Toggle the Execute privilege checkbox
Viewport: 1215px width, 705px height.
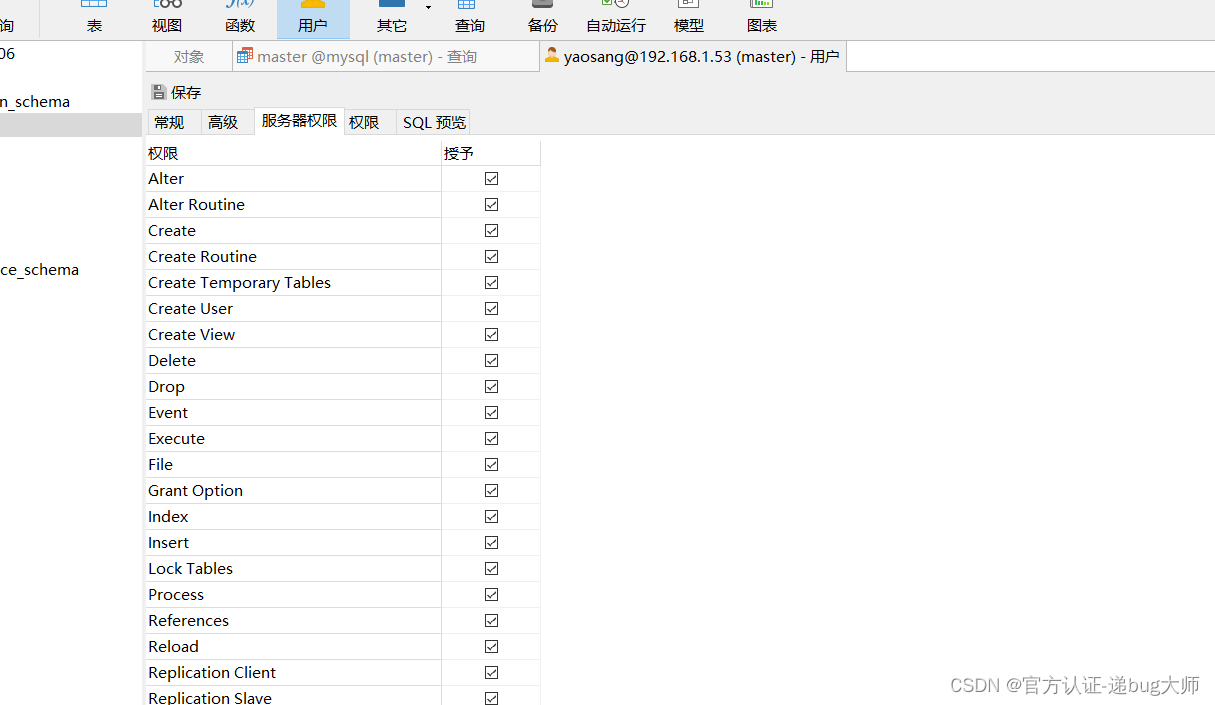[x=491, y=439]
